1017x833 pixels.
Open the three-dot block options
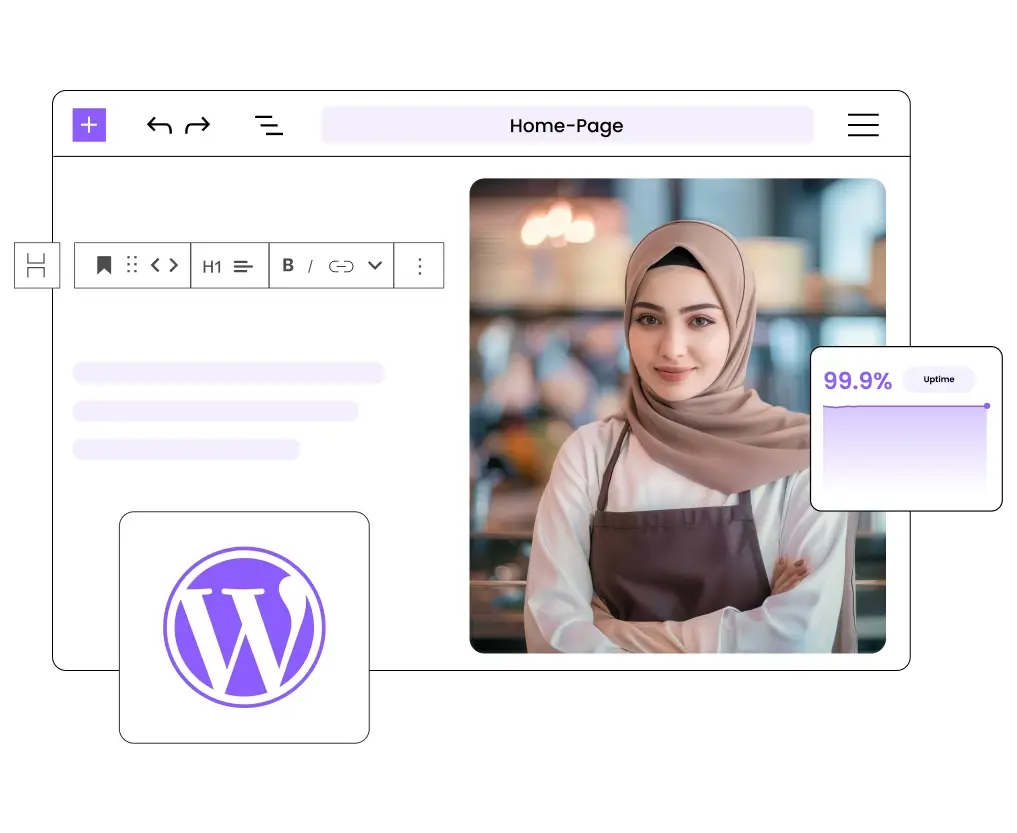pyautogui.click(x=420, y=266)
